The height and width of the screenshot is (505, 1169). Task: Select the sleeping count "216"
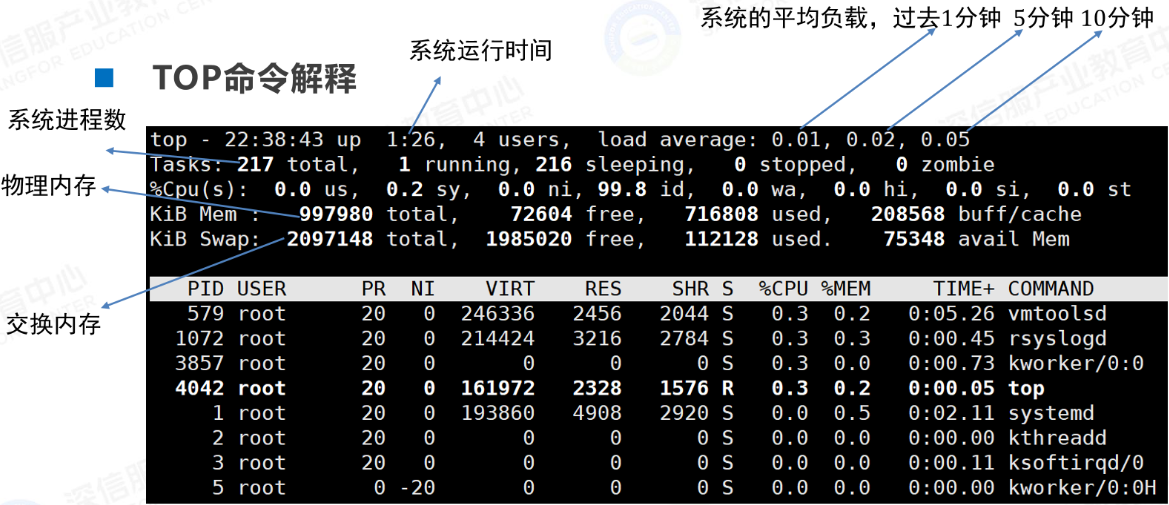[x=555, y=165]
